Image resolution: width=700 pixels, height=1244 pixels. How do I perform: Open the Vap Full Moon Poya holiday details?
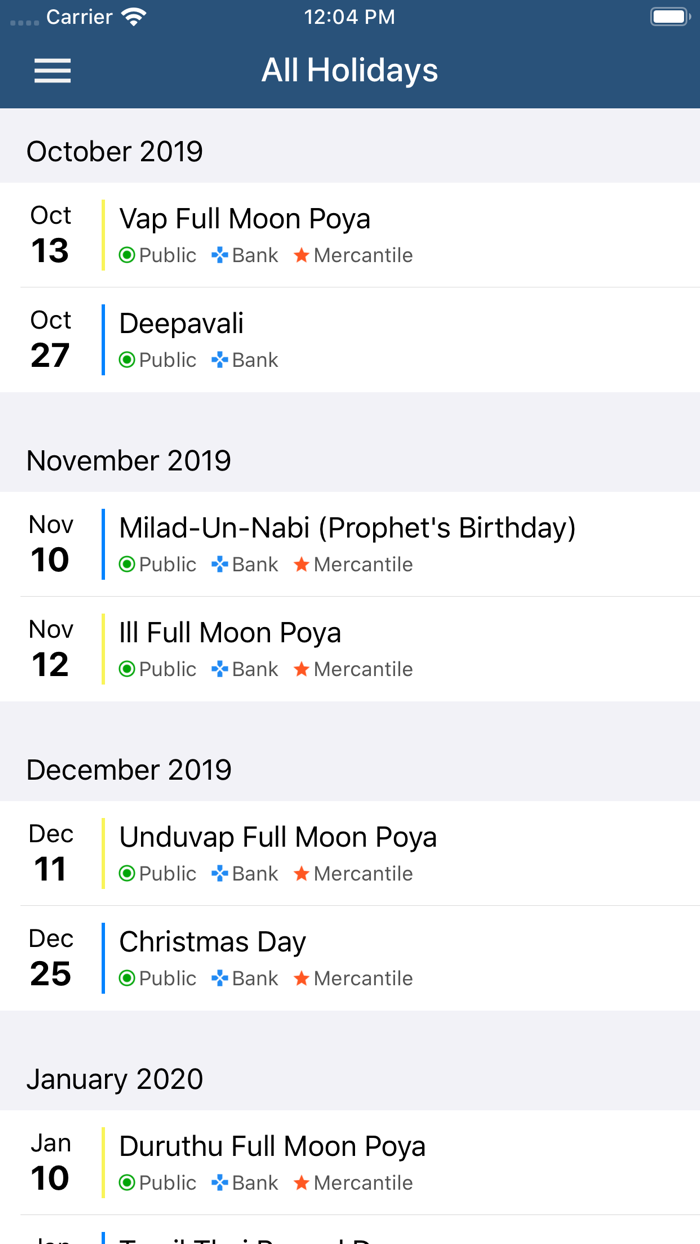tap(350, 234)
